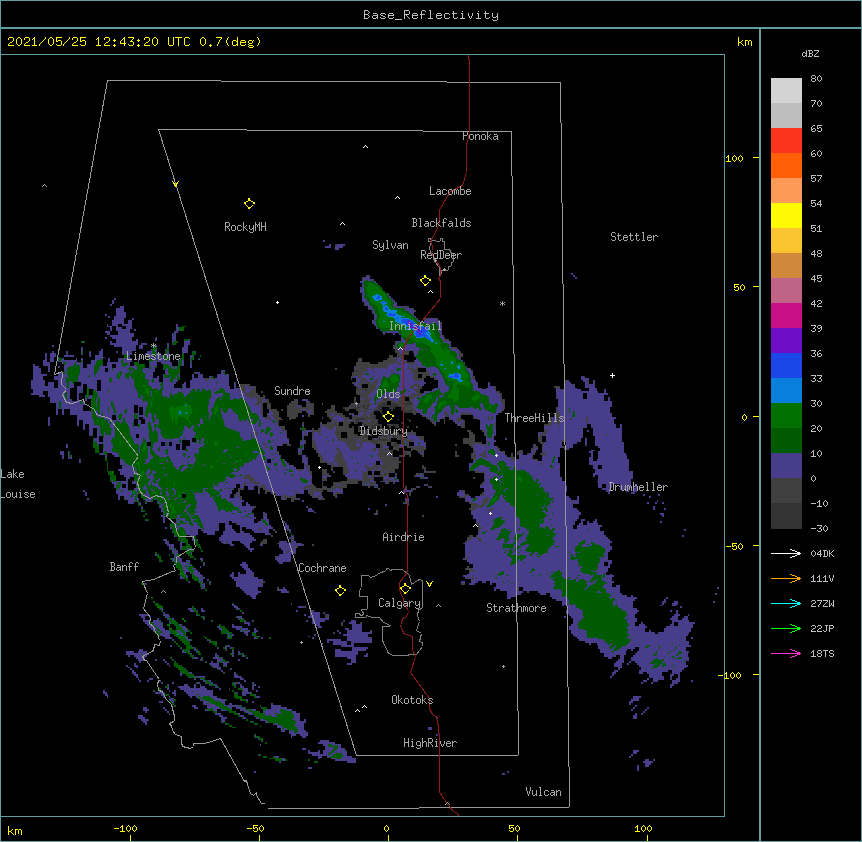Click the Banff label
862x842 pixels.
coord(124,567)
